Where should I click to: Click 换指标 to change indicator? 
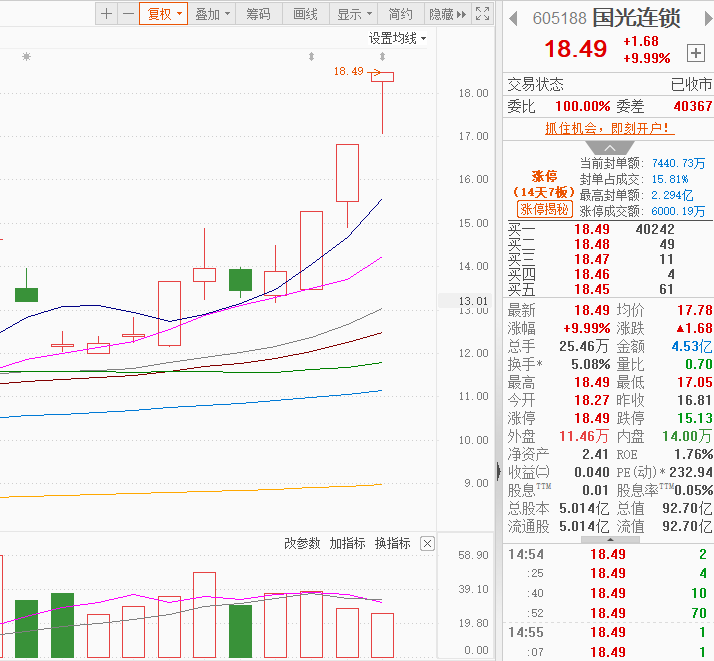392,543
